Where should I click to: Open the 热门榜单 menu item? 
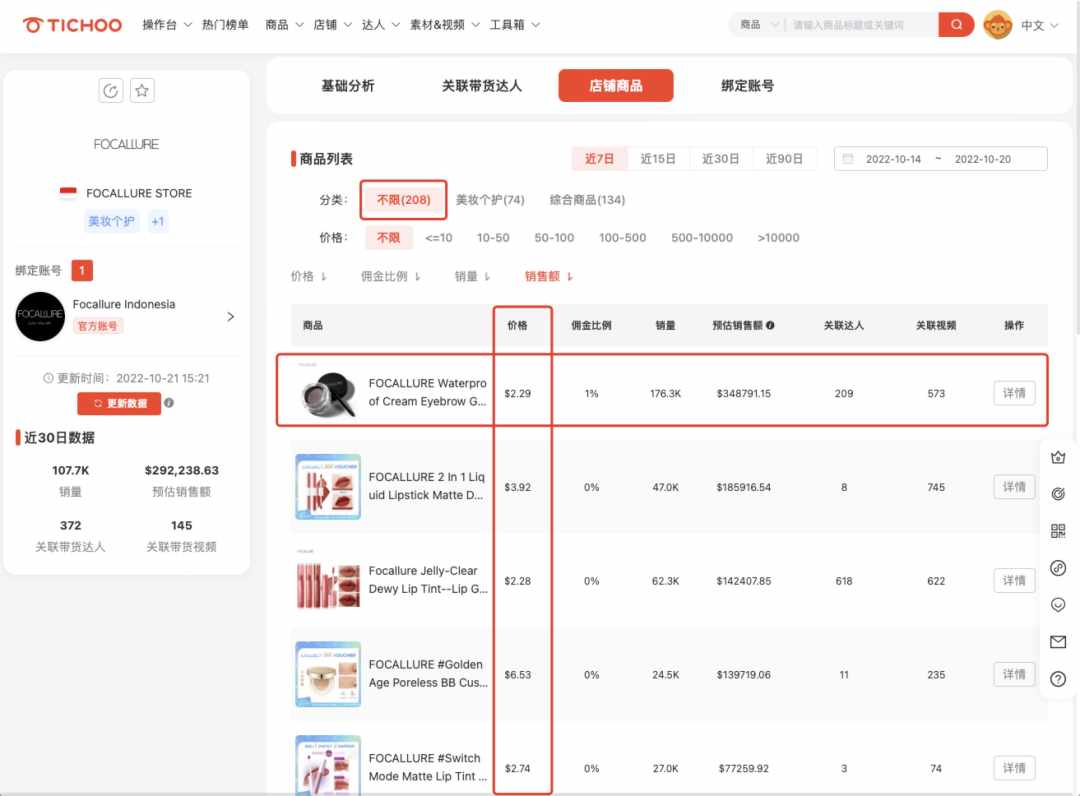coord(225,25)
